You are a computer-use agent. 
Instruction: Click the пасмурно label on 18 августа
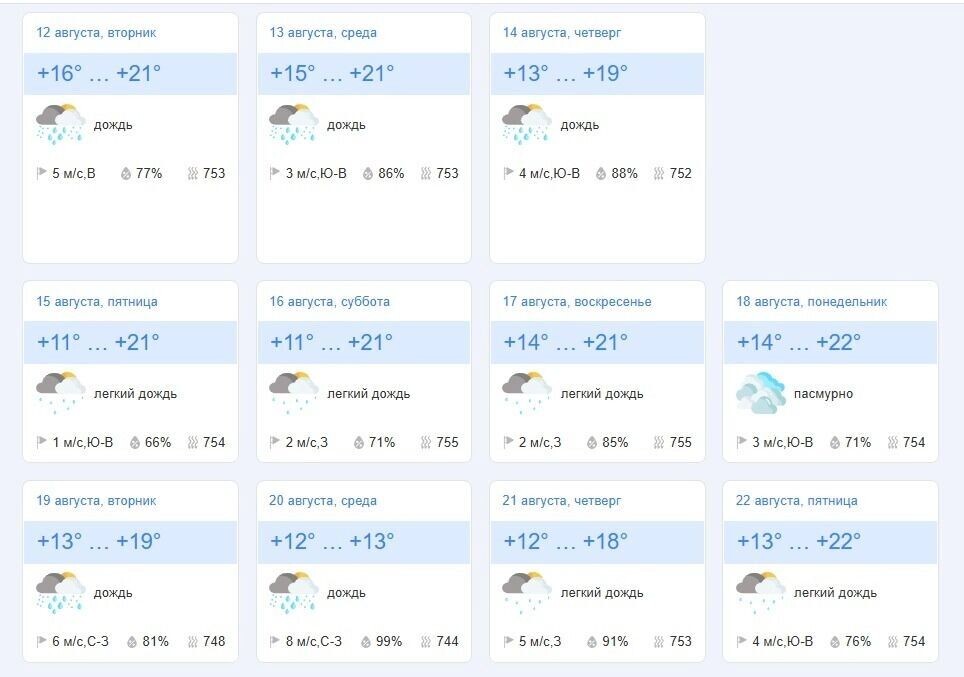point(826,393)
